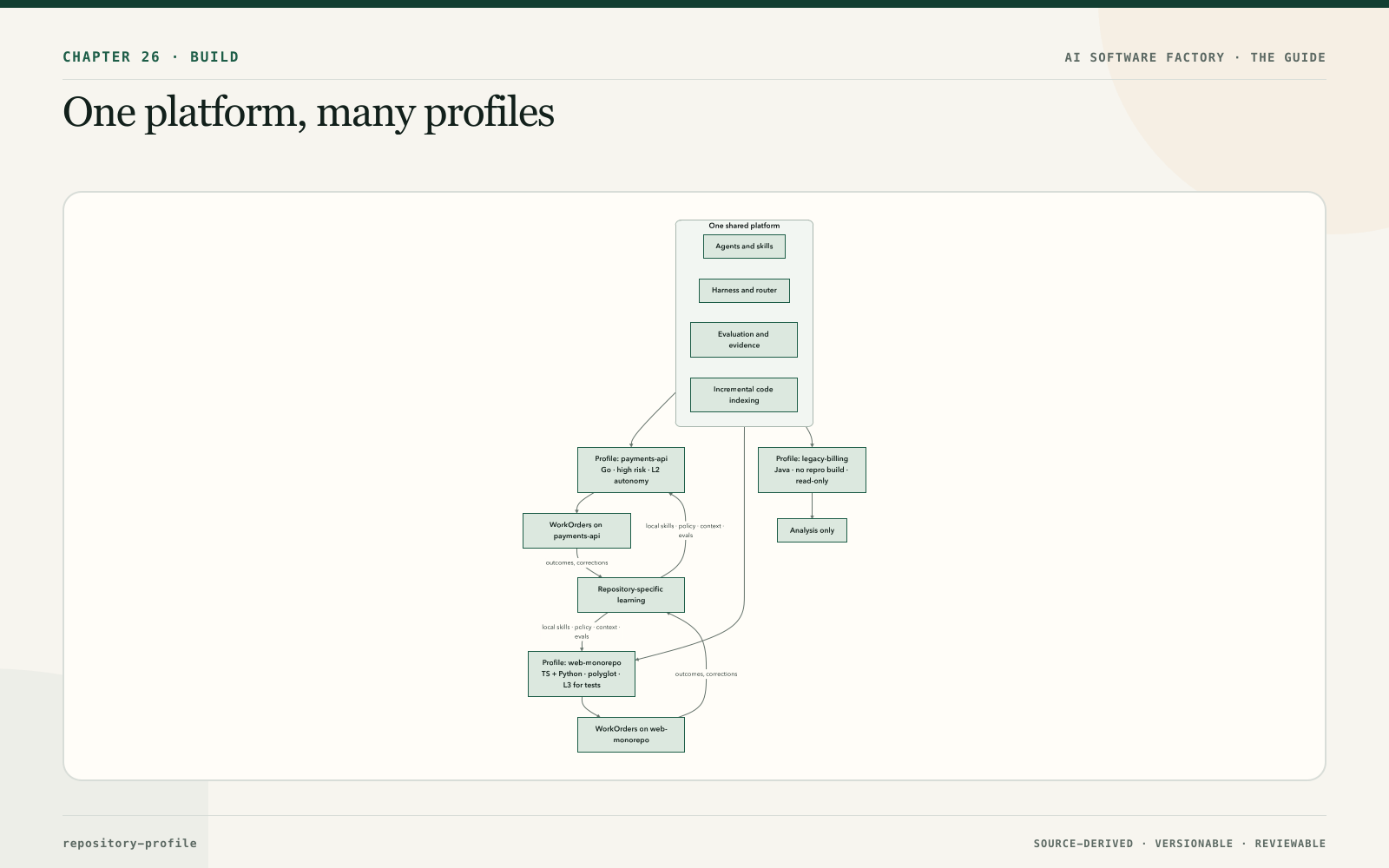
Task: Select the 'WorkOrders on web-monorepo' box
Action: 631,734
